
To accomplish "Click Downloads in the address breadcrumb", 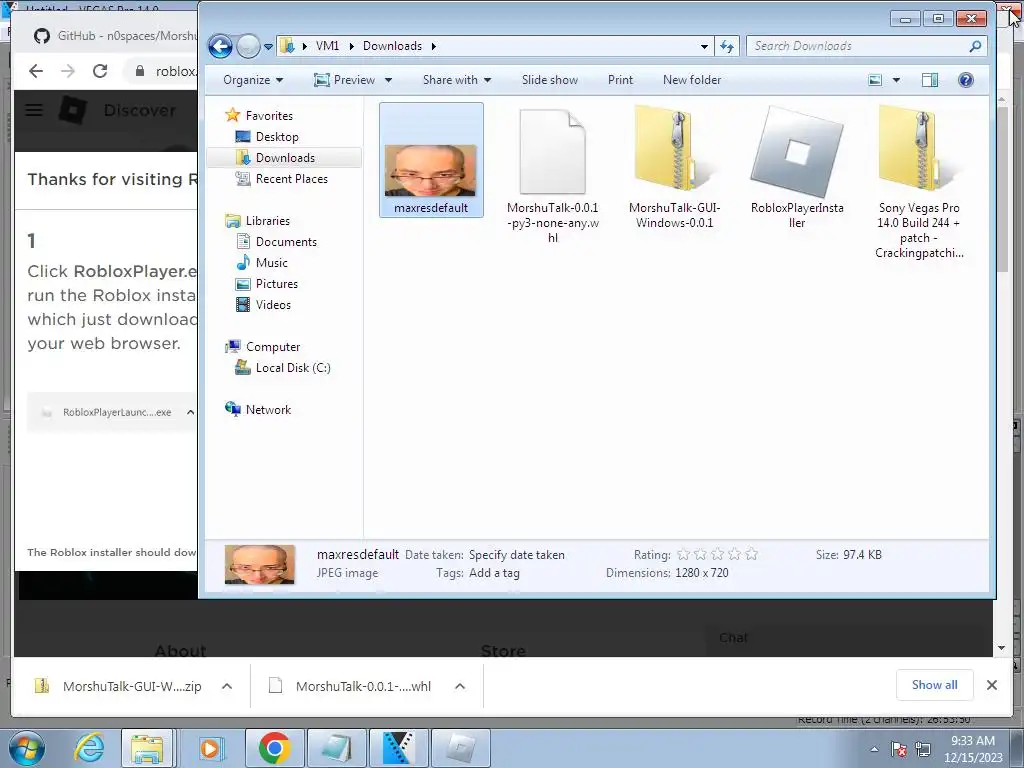I will coord(392,46).
